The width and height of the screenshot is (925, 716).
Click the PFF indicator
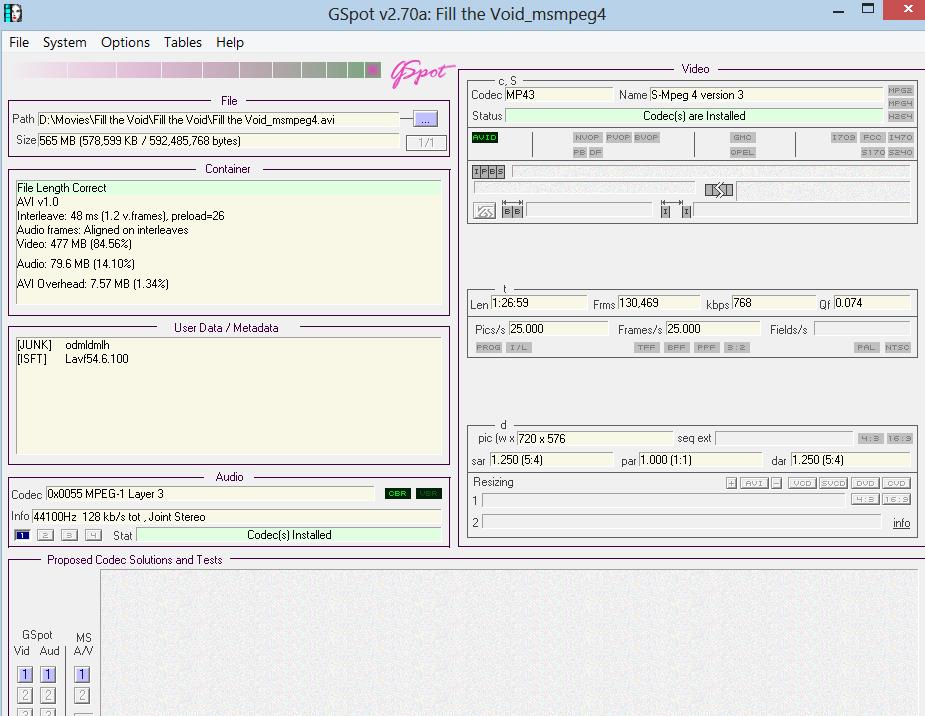coord(706,347)
